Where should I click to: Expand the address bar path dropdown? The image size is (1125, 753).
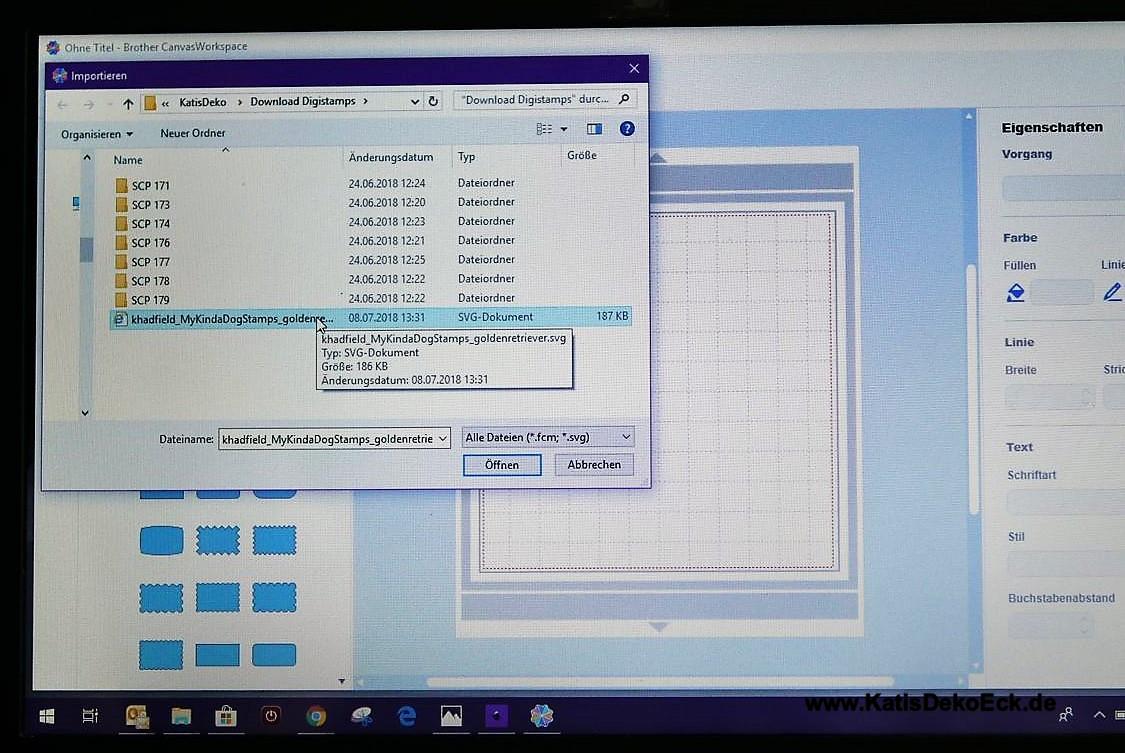pyautogui.click(x=415, y=101)
